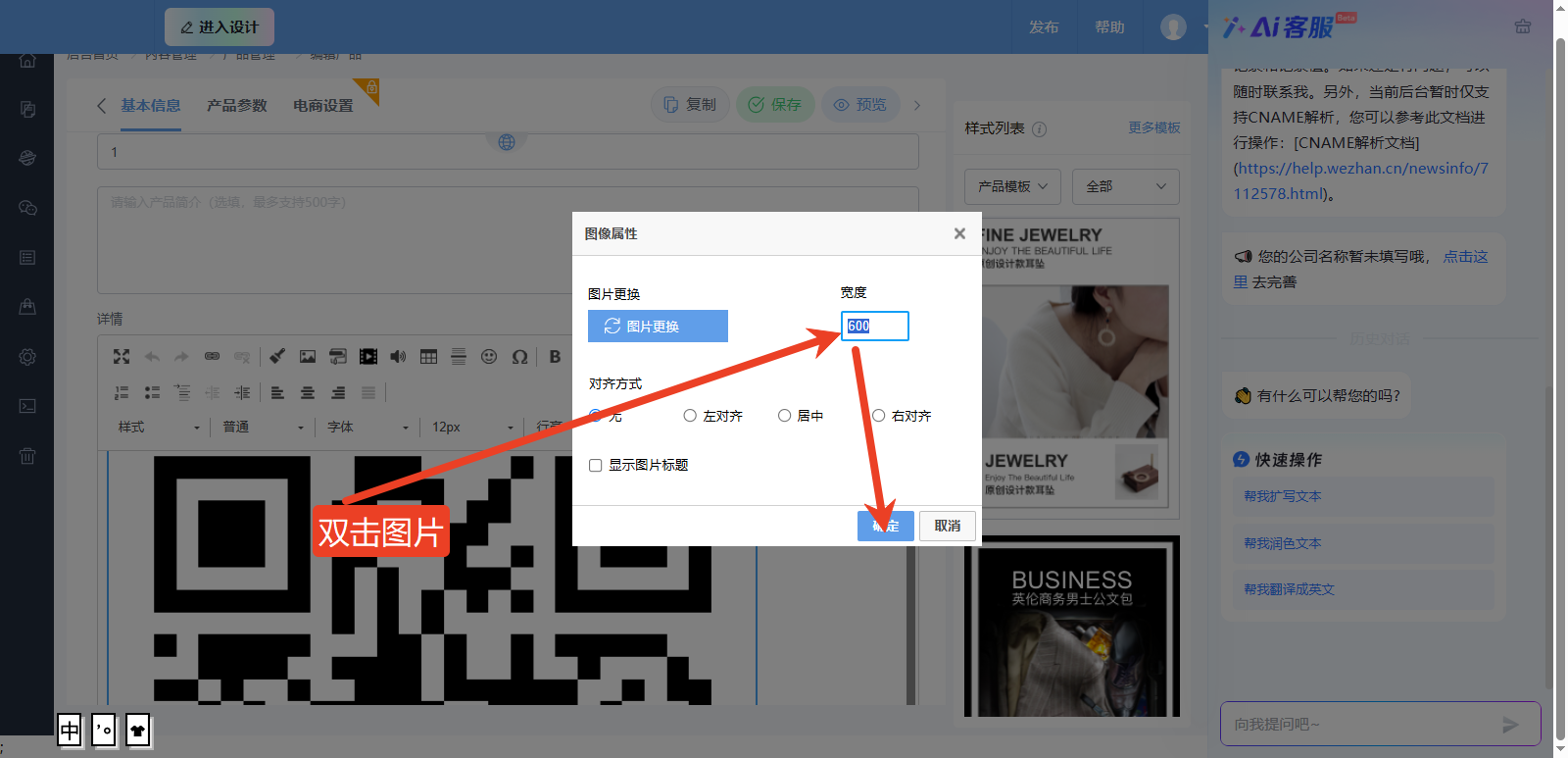The height and width of the screenshot is (758, 1568).
Task: Select the BUSINESS template thumbnail
Action: click(x=1072, y=627)
